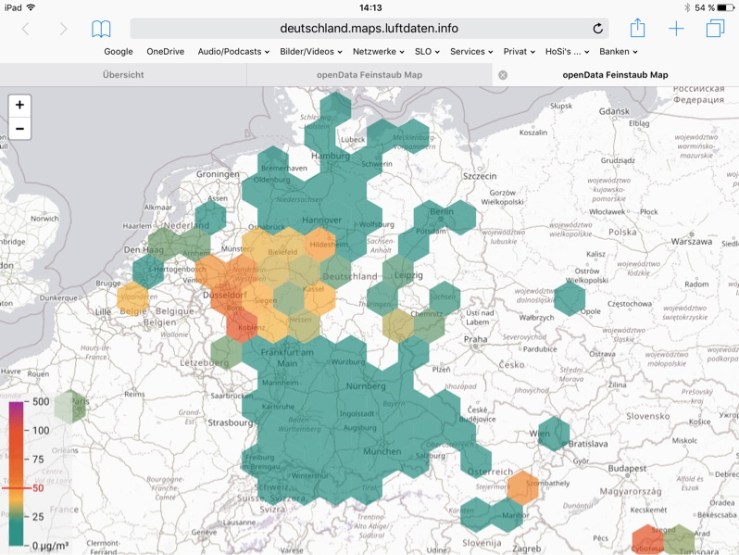Viewport: 739px width, 555px height.
Task: Zoom out on the map
Action: coord(20,129)
